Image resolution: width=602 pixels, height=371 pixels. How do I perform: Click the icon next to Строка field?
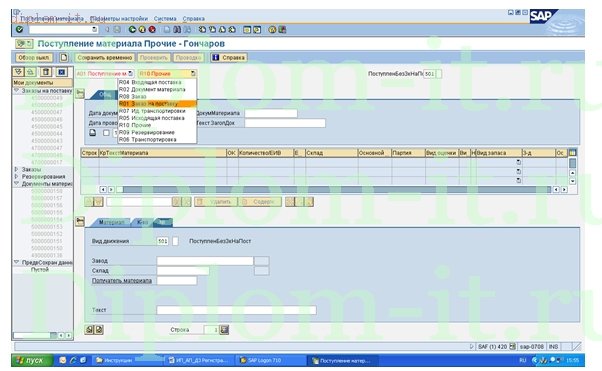pyautogui.click(x=224, y=330)
